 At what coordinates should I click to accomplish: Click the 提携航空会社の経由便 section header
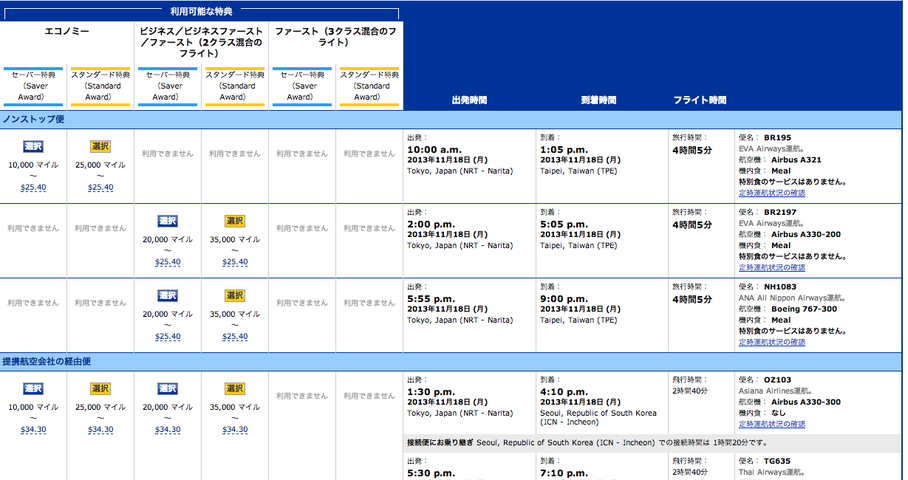point(46,361)
